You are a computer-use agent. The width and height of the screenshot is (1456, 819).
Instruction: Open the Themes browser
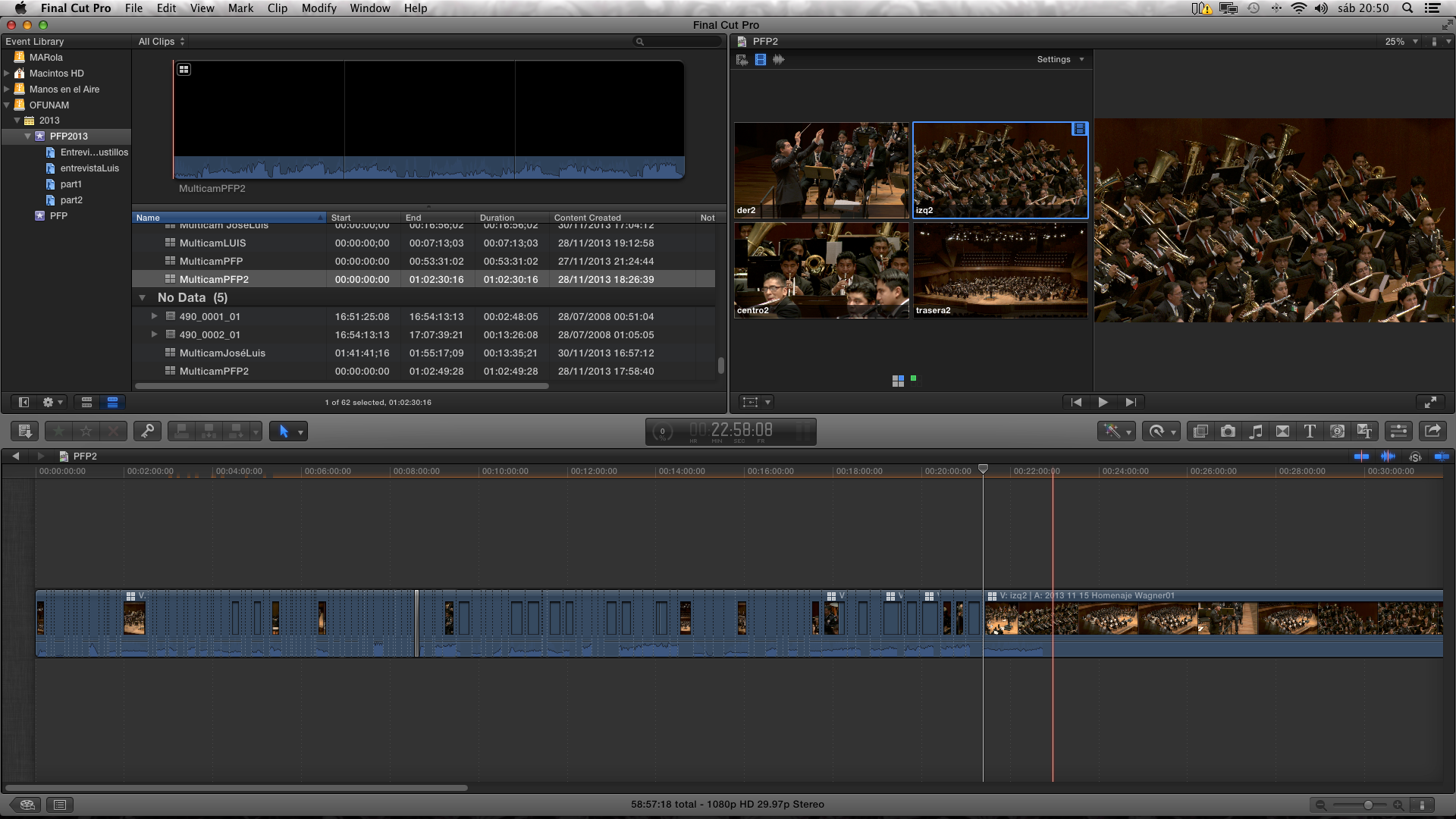(x=1364, y=431)
